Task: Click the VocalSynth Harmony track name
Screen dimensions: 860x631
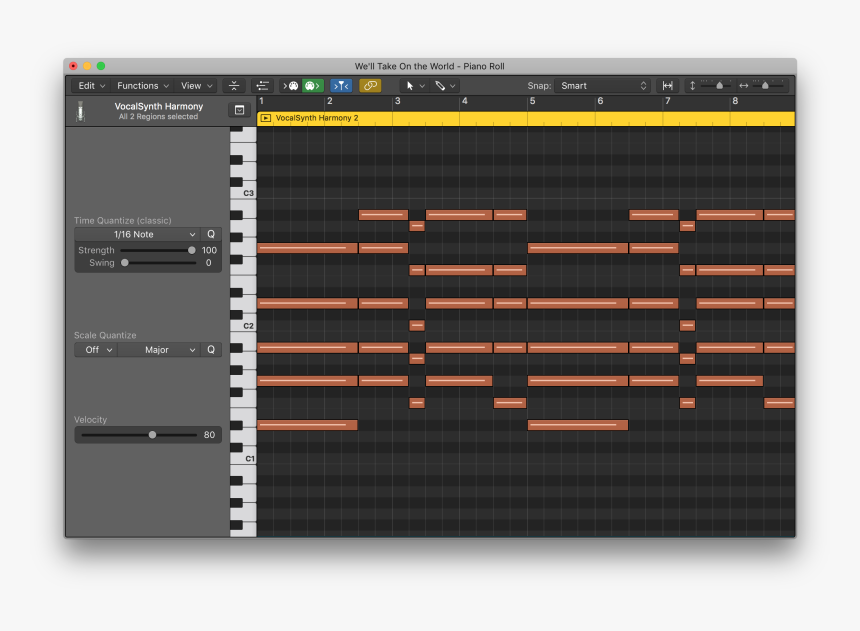Action: click(x=159, y=106)
